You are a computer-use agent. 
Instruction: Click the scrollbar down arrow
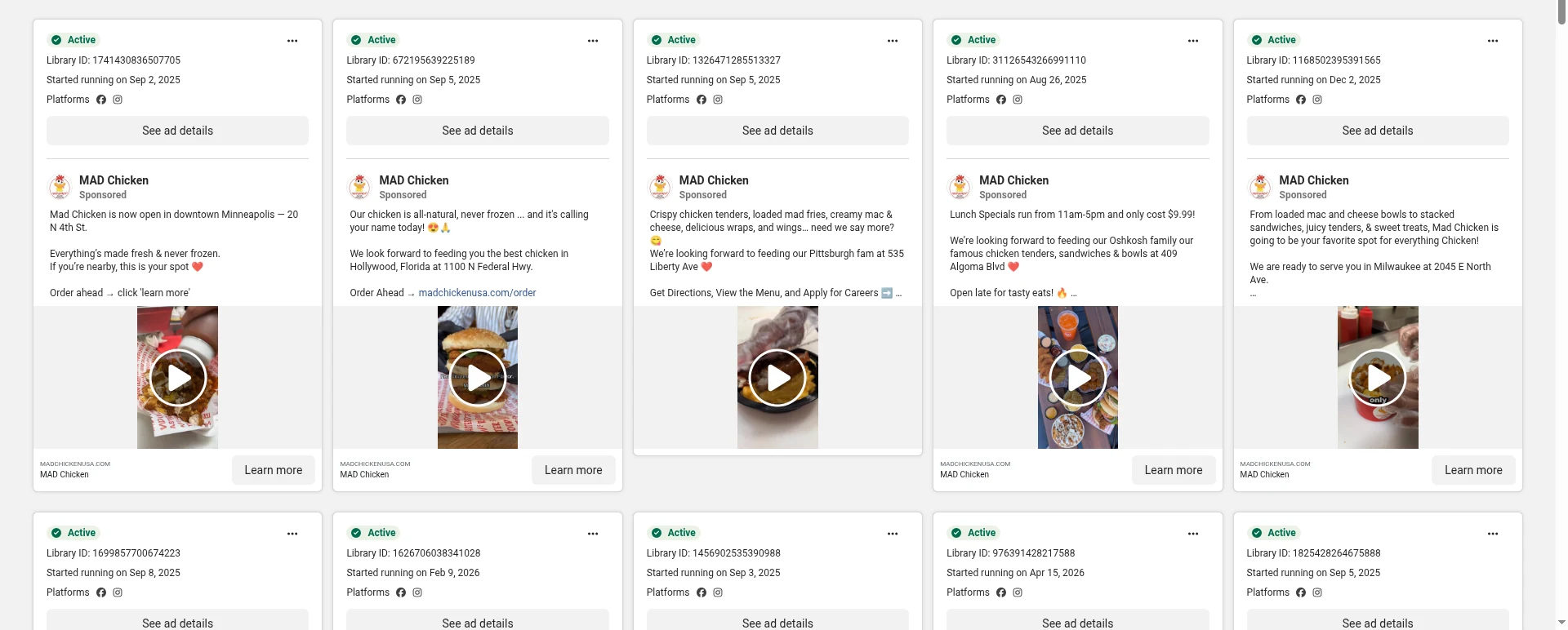[x=1561, y=623]
